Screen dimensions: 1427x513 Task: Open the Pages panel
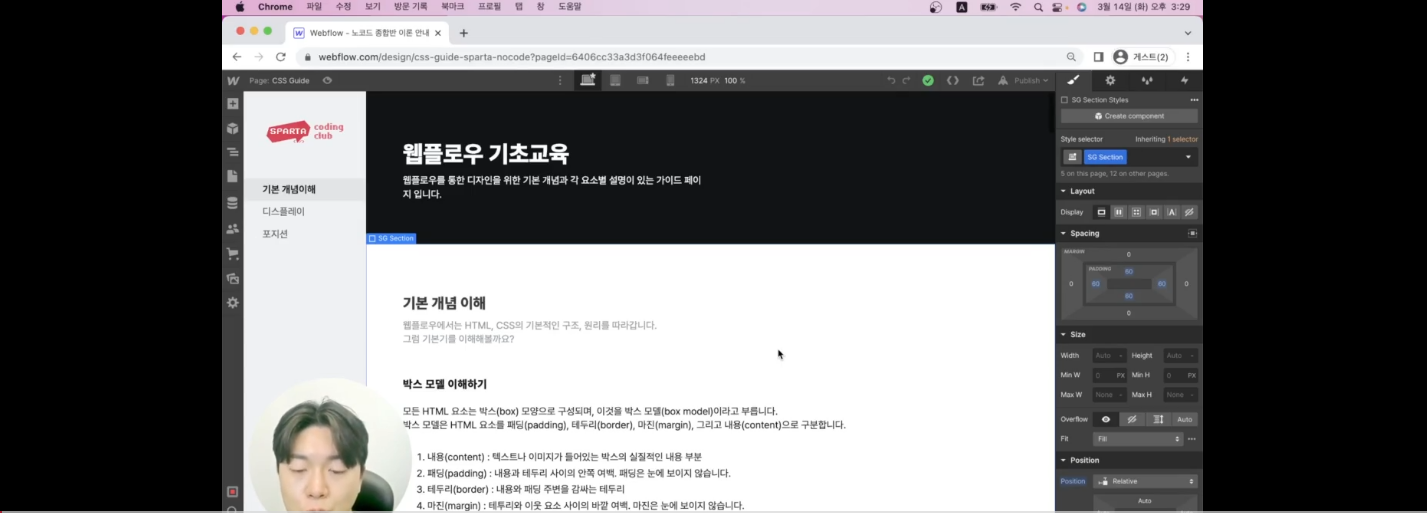tap(233, 177)
